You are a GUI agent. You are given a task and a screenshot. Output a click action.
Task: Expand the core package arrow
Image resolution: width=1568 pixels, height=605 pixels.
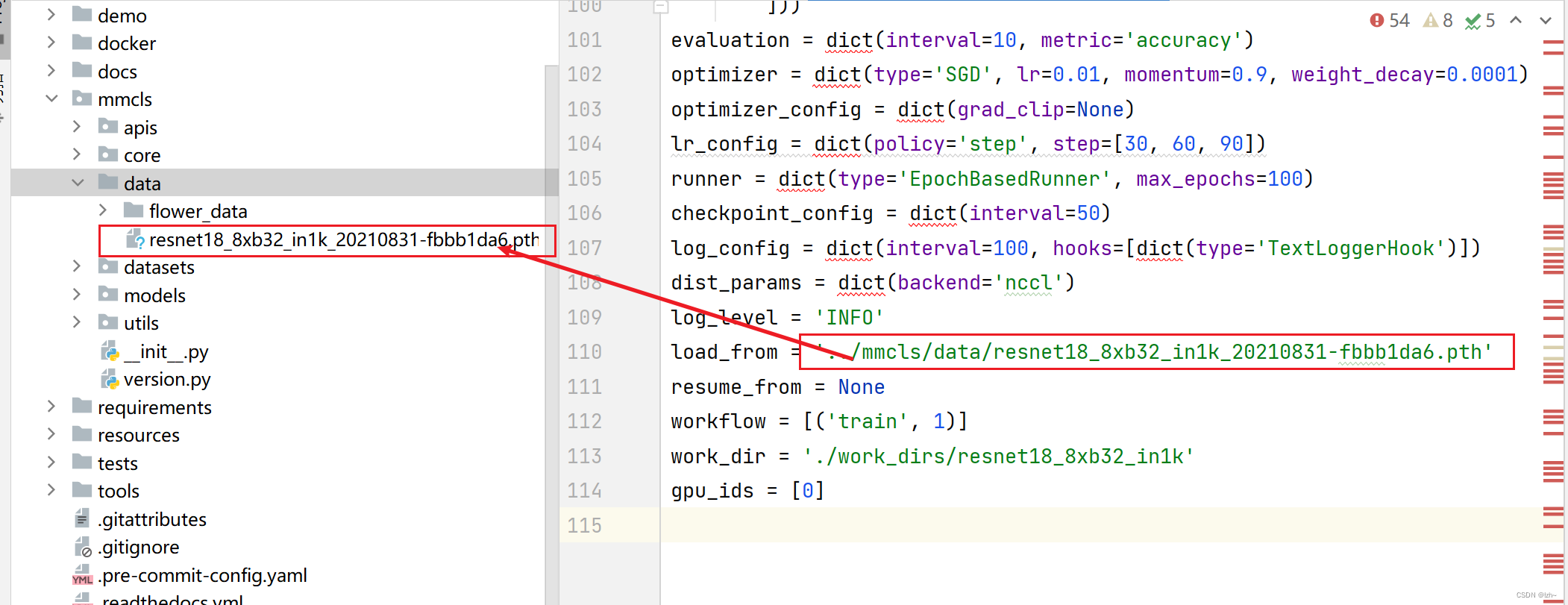77,154
